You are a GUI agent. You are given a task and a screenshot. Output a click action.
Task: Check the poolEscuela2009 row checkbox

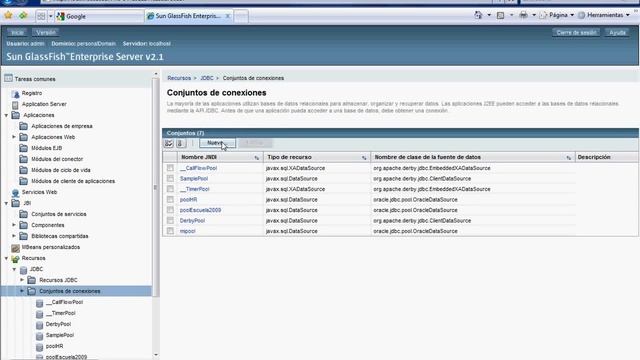tap(170, 210)
